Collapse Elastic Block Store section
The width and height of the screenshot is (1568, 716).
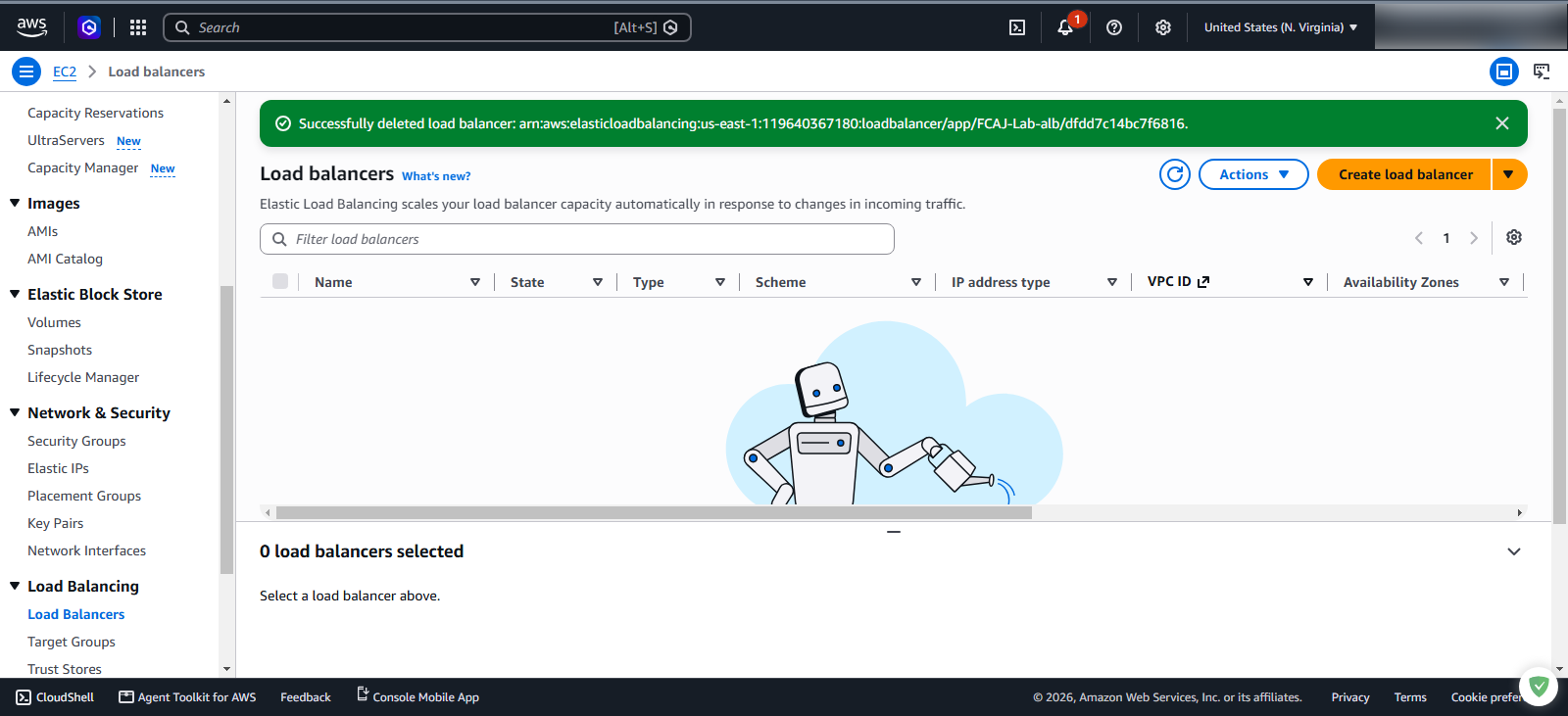[x=15, y=294]
